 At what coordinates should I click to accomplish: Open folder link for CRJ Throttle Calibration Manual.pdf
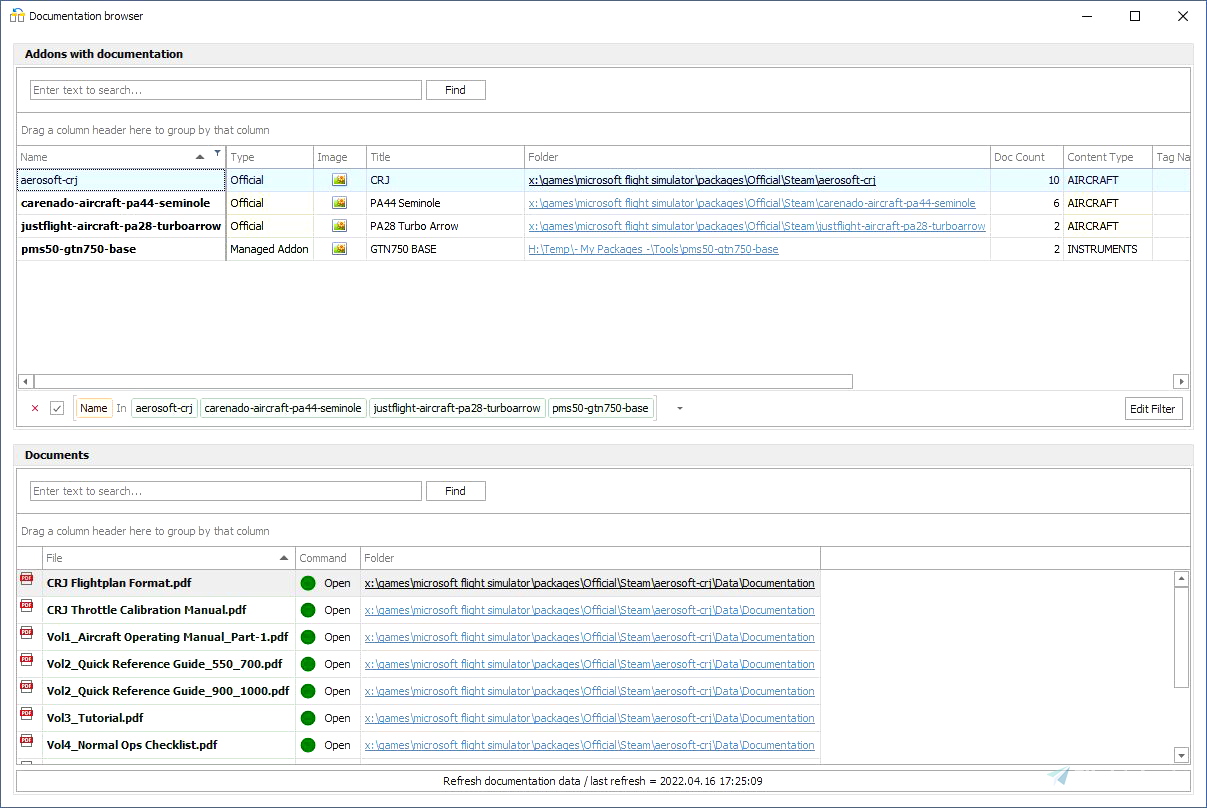[589, 610]
